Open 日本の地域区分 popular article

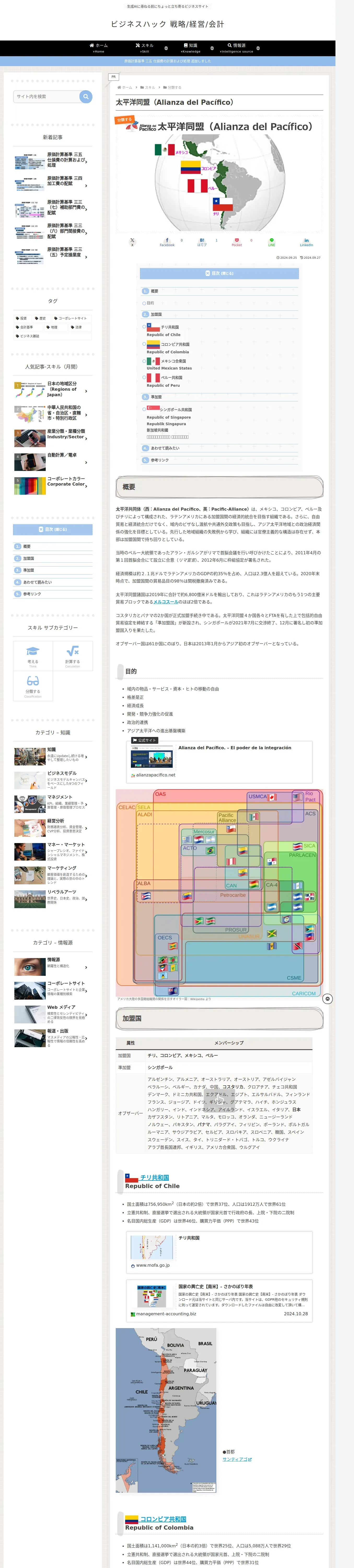[53, 390]
